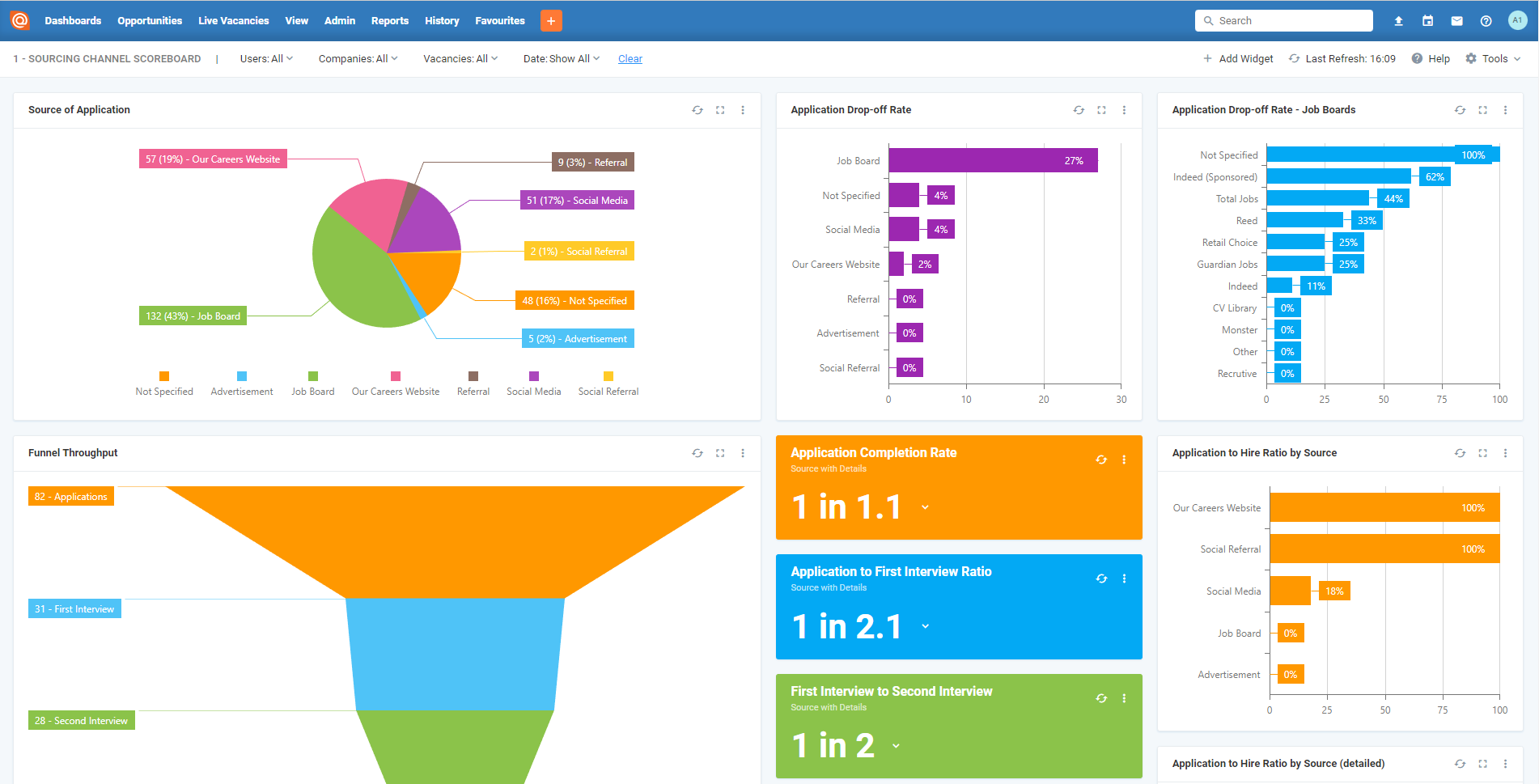Open First Interview to Second Interview options
This screenshot has width=1539, height=784.
coord(1124,698)
